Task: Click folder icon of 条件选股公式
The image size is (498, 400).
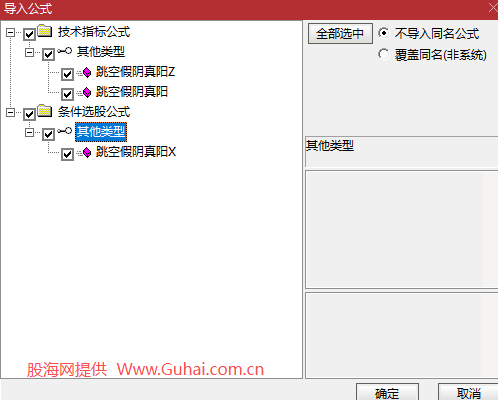Action: (x=45, y=111)
